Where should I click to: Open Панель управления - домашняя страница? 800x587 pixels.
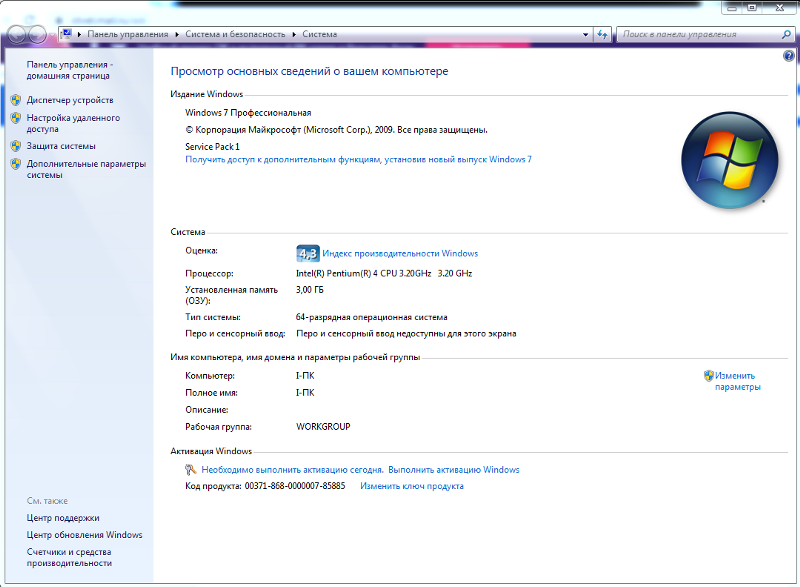(x=69, y=70)
